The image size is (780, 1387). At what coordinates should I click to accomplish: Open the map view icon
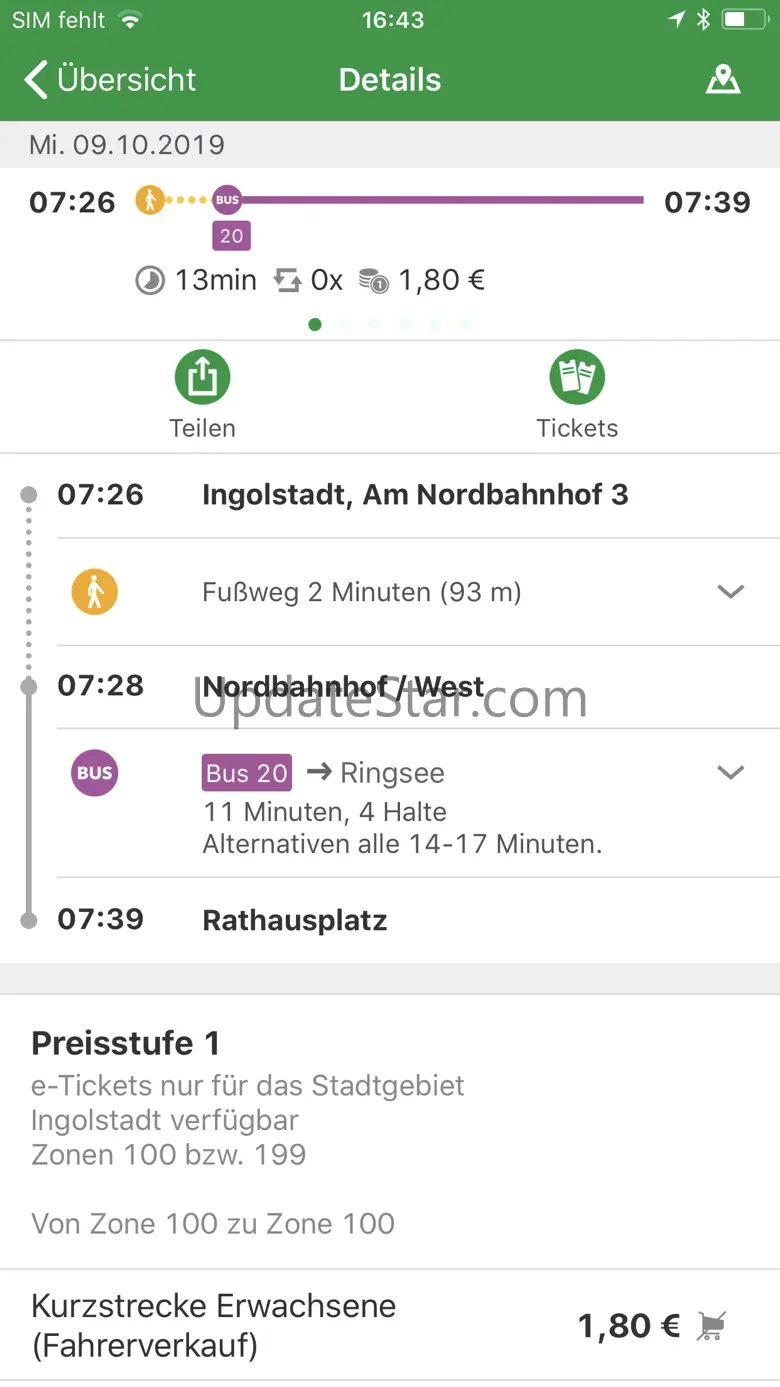tap(722, 80)
